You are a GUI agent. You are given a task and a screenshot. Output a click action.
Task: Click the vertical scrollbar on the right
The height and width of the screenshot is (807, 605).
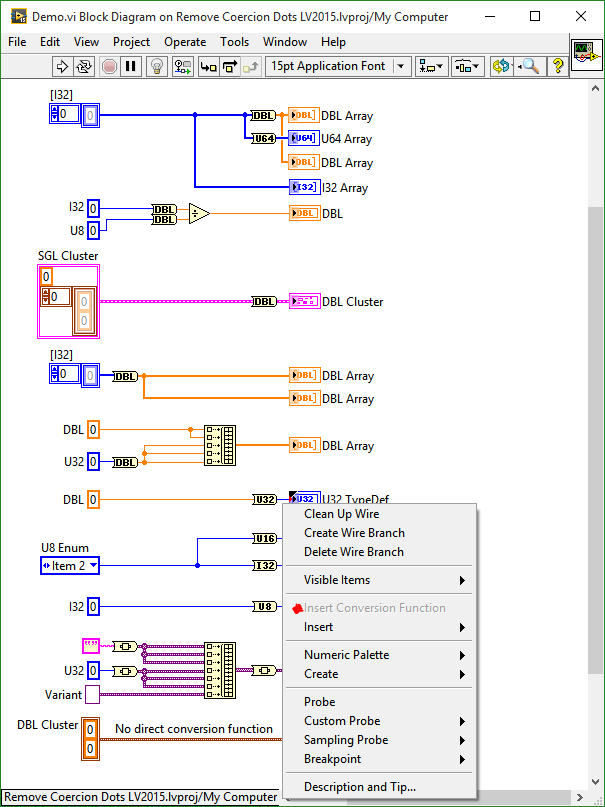[x=595, y=400]
